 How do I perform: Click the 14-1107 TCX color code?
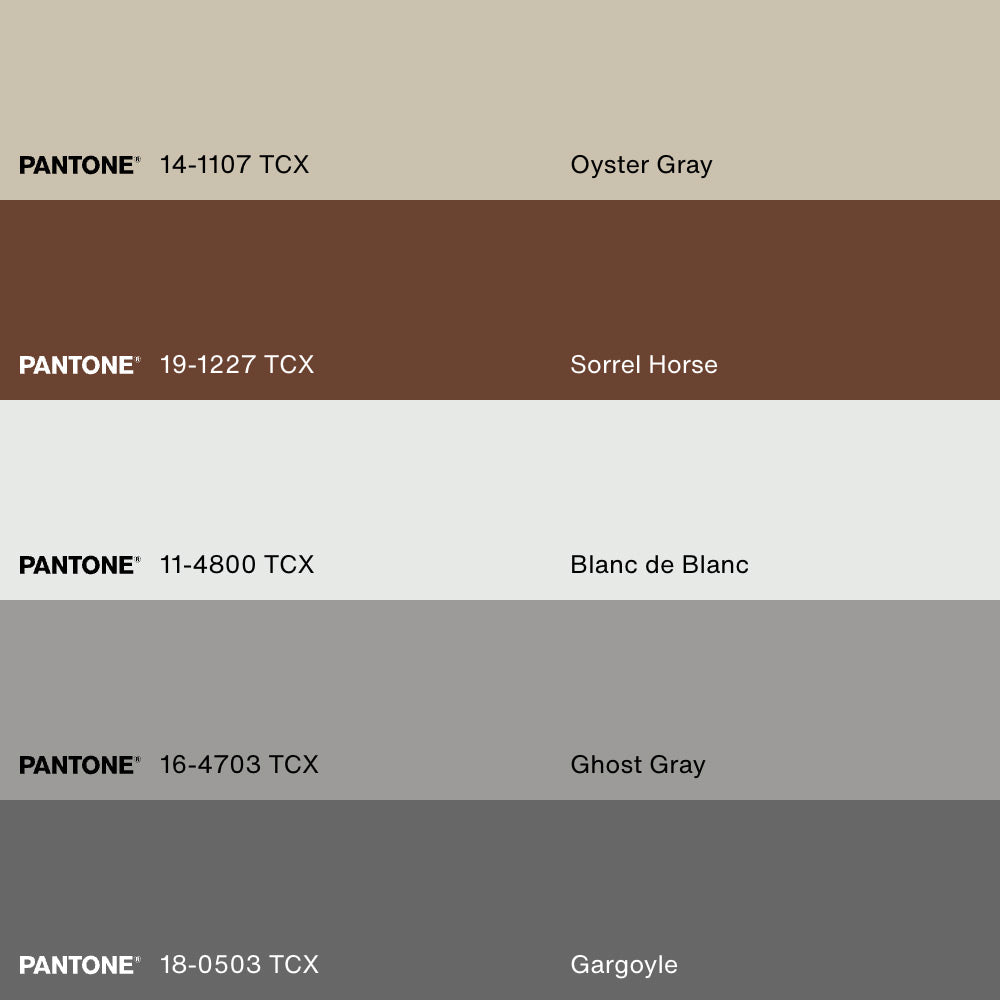click(234, 165)
